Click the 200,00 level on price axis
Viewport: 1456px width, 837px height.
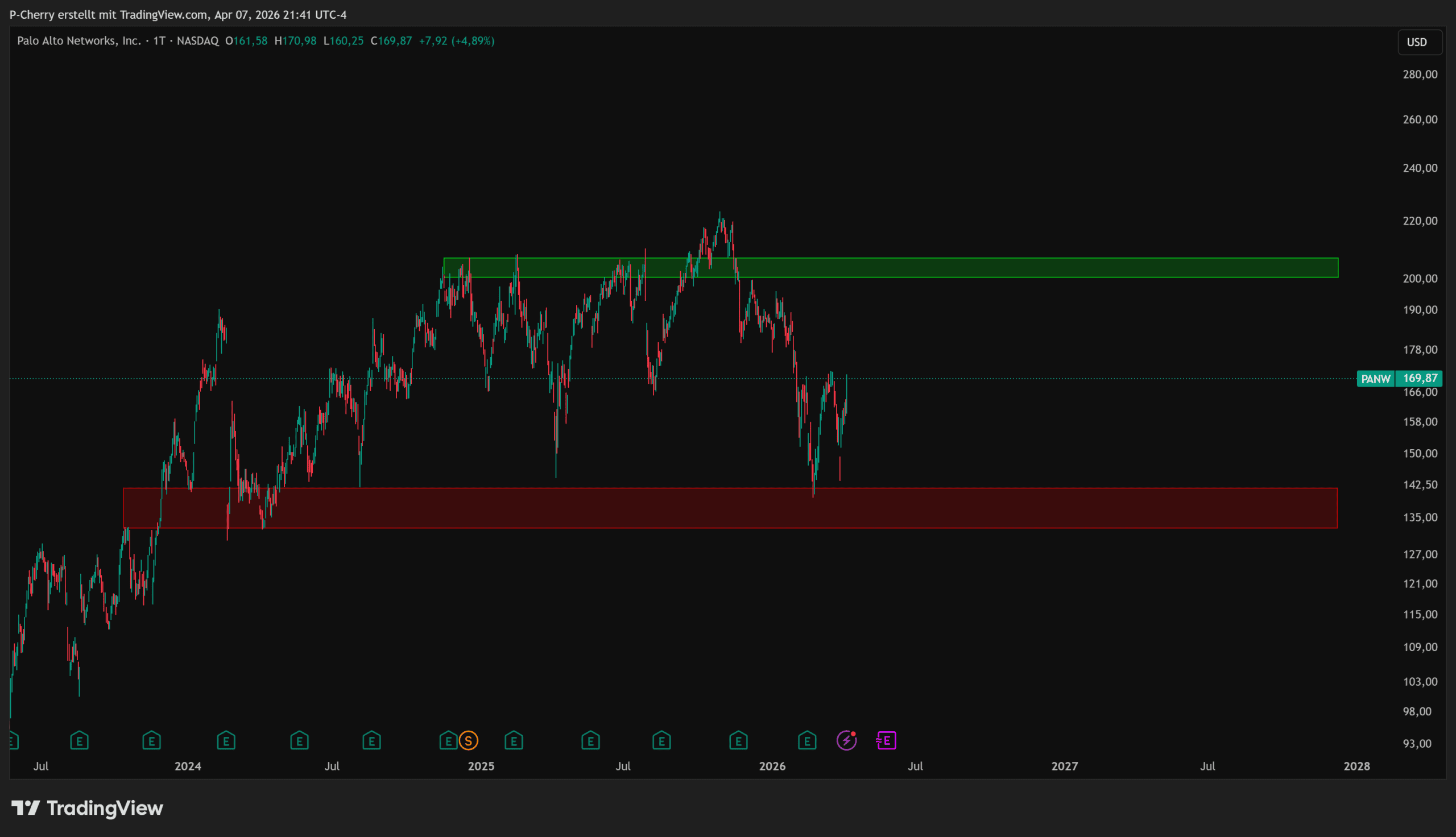click(x=1420, y=279)
